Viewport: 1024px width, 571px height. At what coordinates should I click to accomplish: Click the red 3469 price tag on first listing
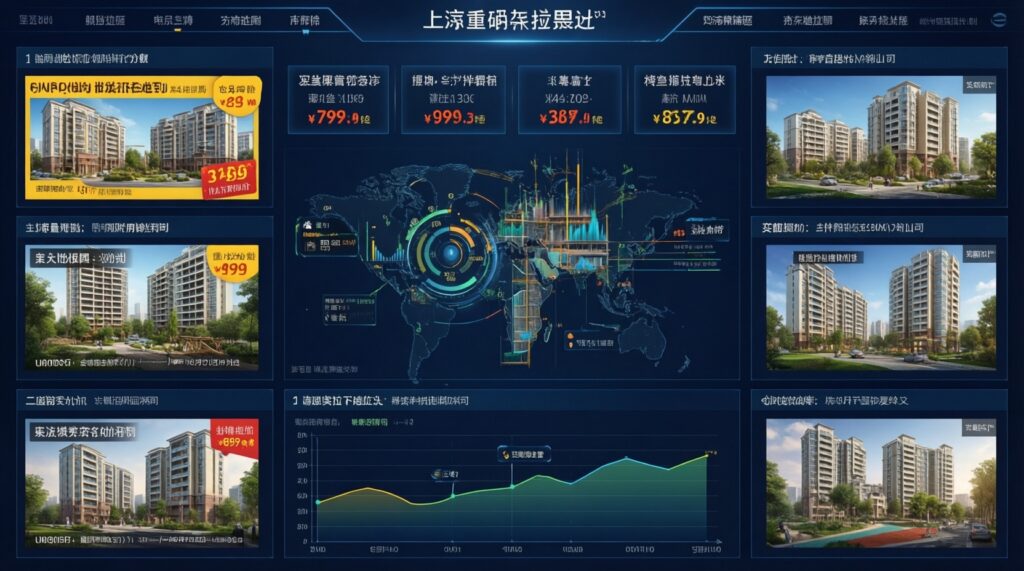click(x=226, y=178)
